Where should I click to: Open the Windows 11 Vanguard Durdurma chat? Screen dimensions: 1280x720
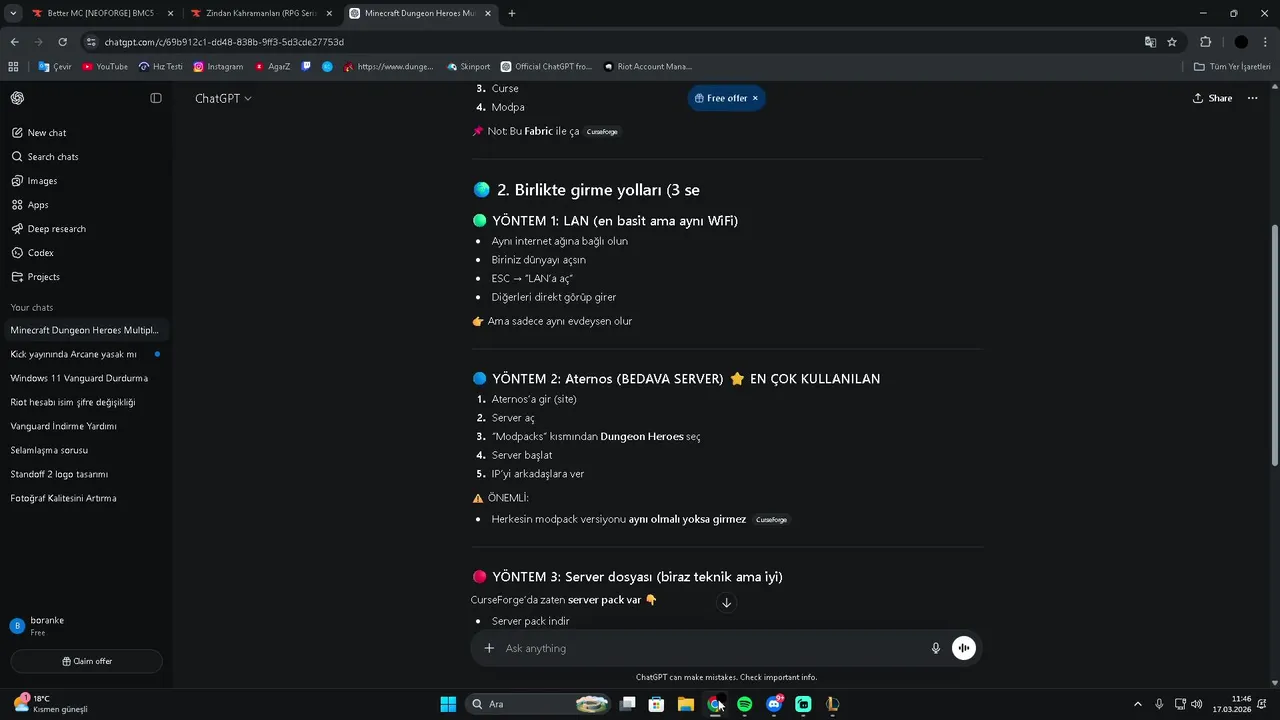pos(85,378)
